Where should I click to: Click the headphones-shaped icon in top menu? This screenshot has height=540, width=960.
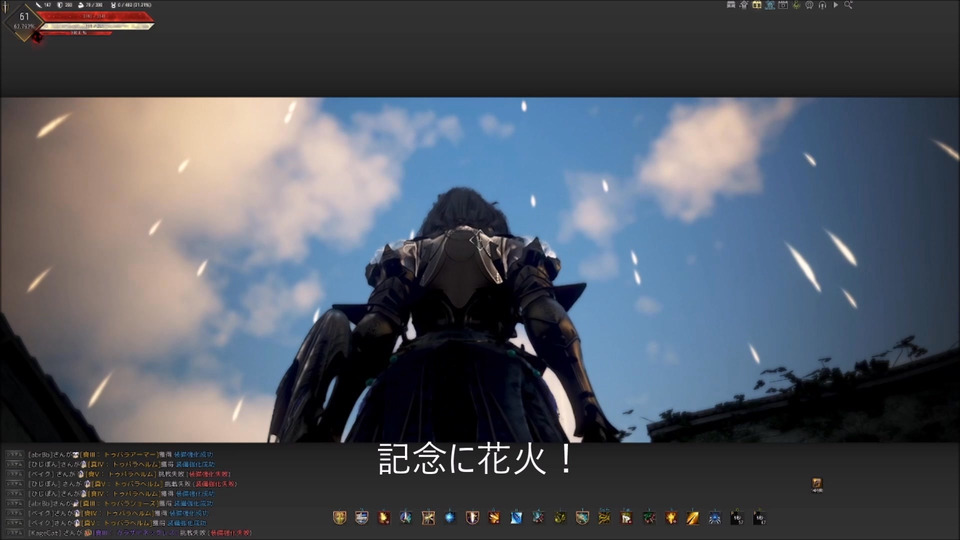(822, 5)
